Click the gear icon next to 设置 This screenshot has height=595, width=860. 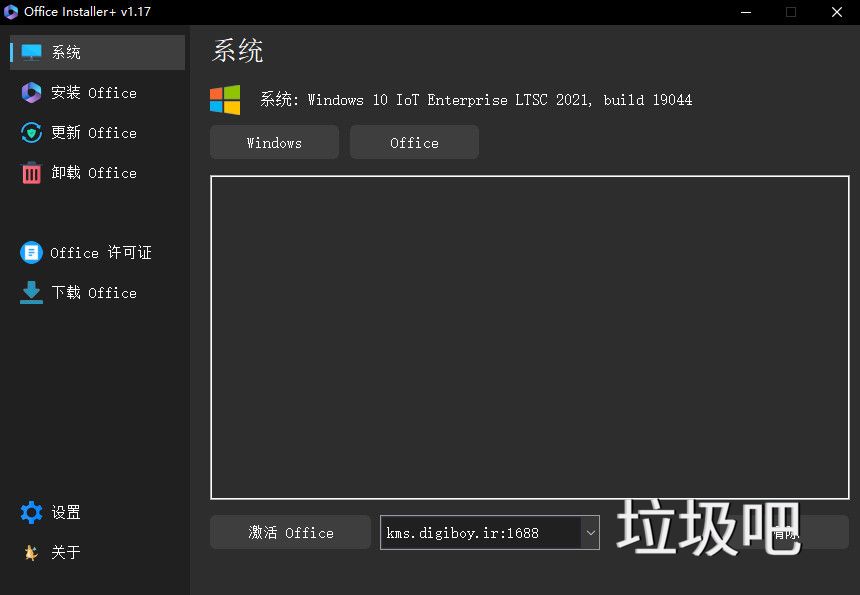click(x=31, y=512)
